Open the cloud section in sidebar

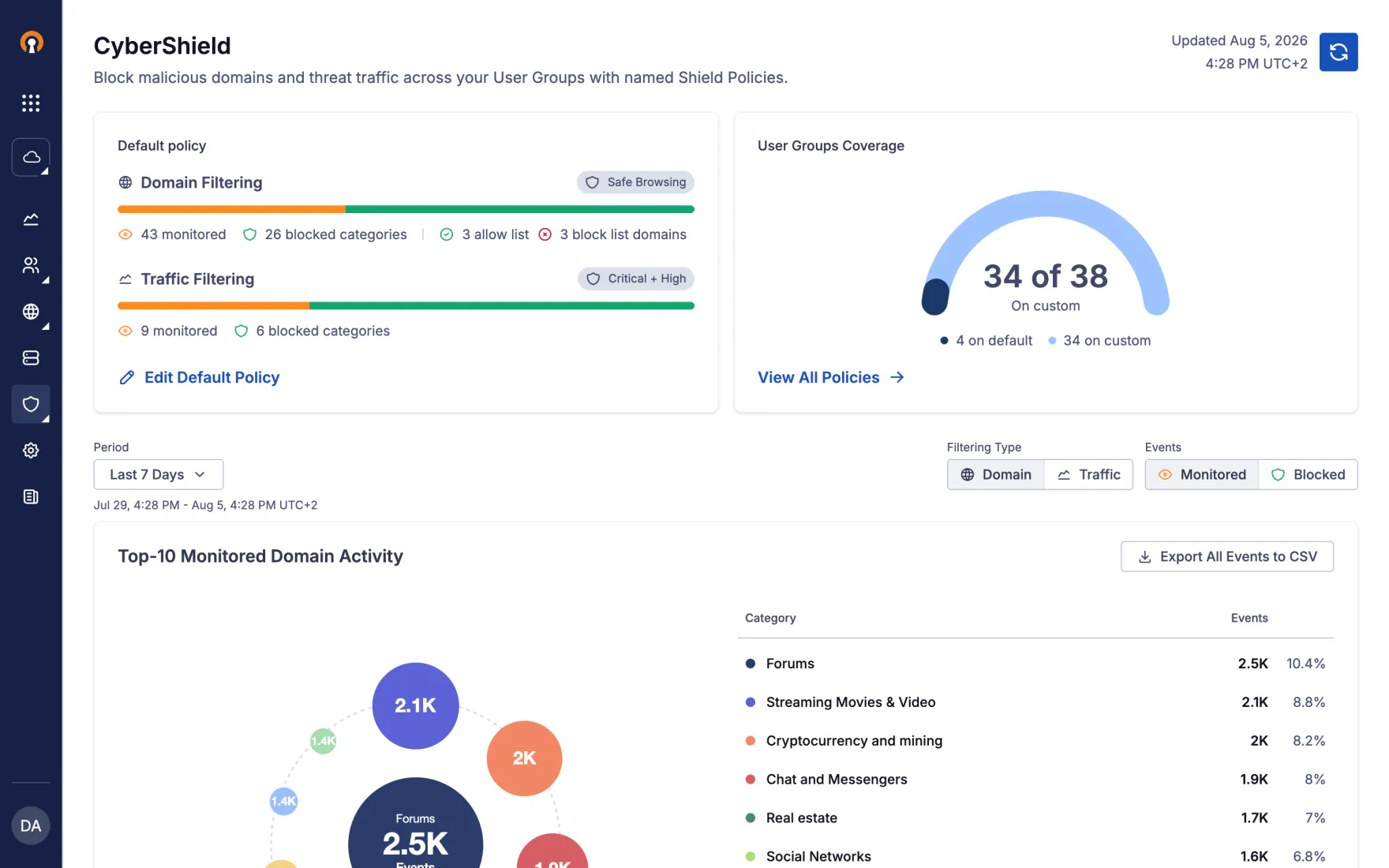pos(31,157)
